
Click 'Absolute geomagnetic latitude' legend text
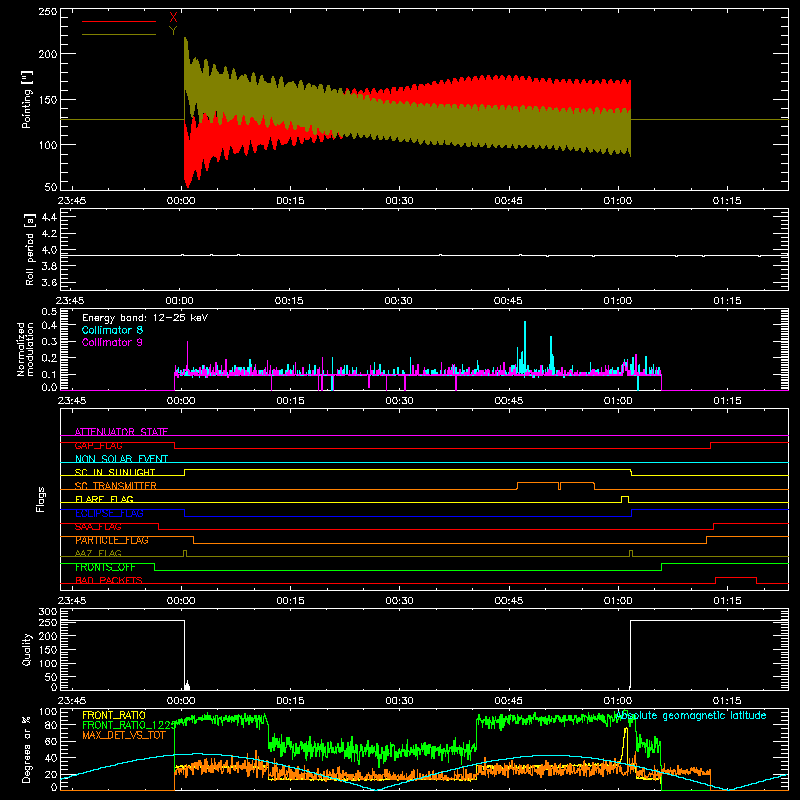[x=690, y=716]
